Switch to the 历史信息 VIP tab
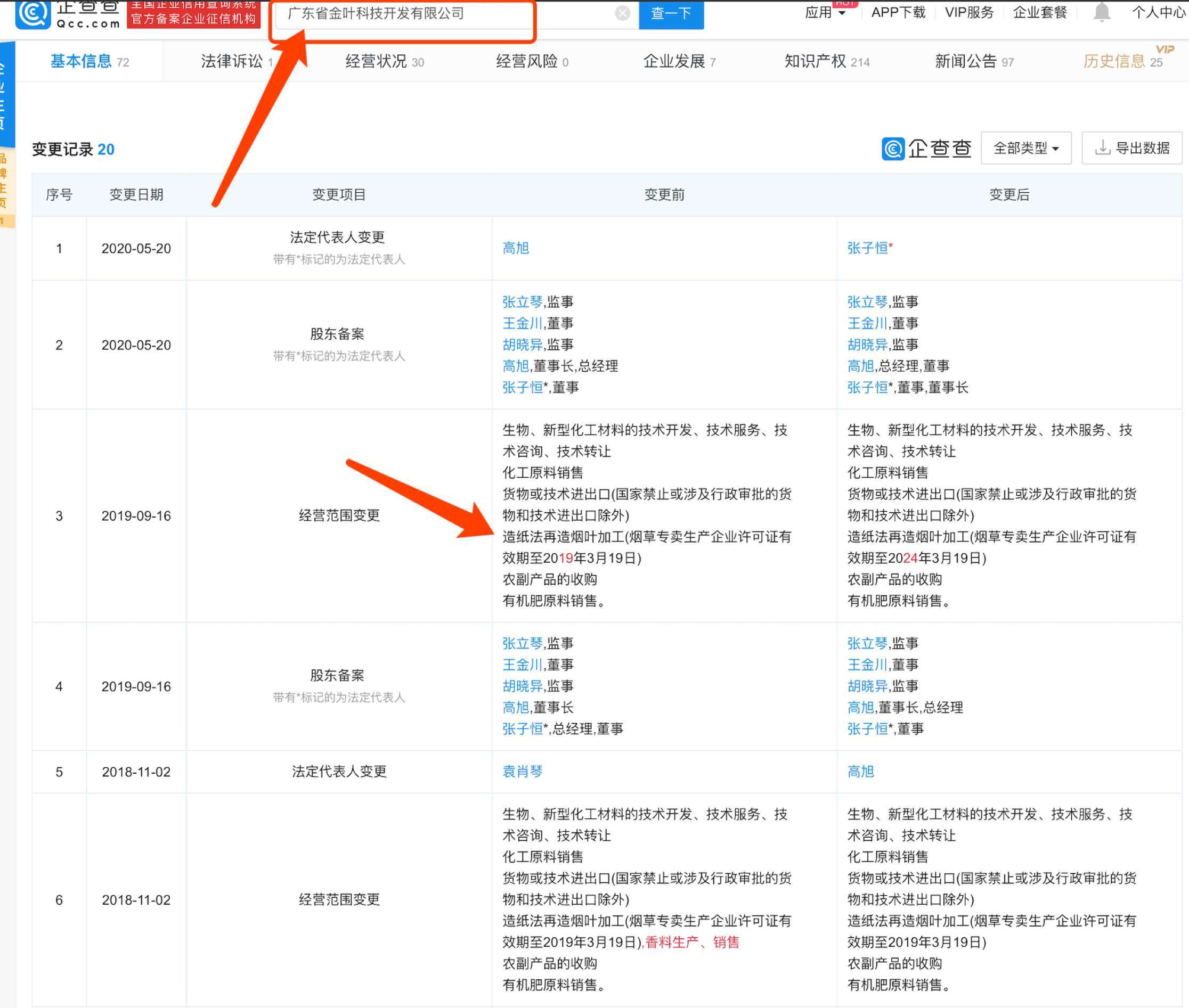Image resolution: width=1189 pixels, height=1008 pixels. (x=1123, y=61)
